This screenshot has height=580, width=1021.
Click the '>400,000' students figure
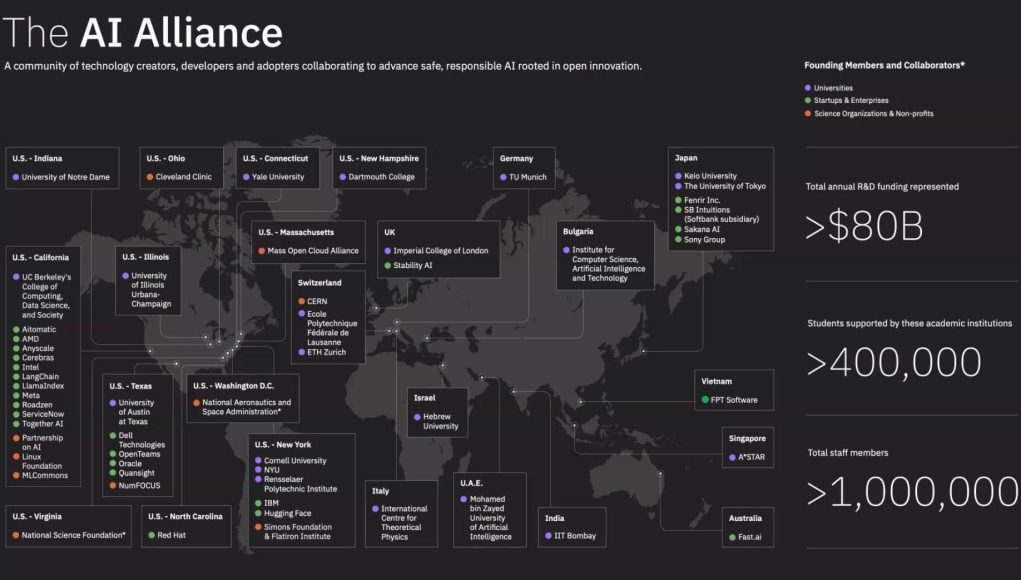(x=893, y=363)
